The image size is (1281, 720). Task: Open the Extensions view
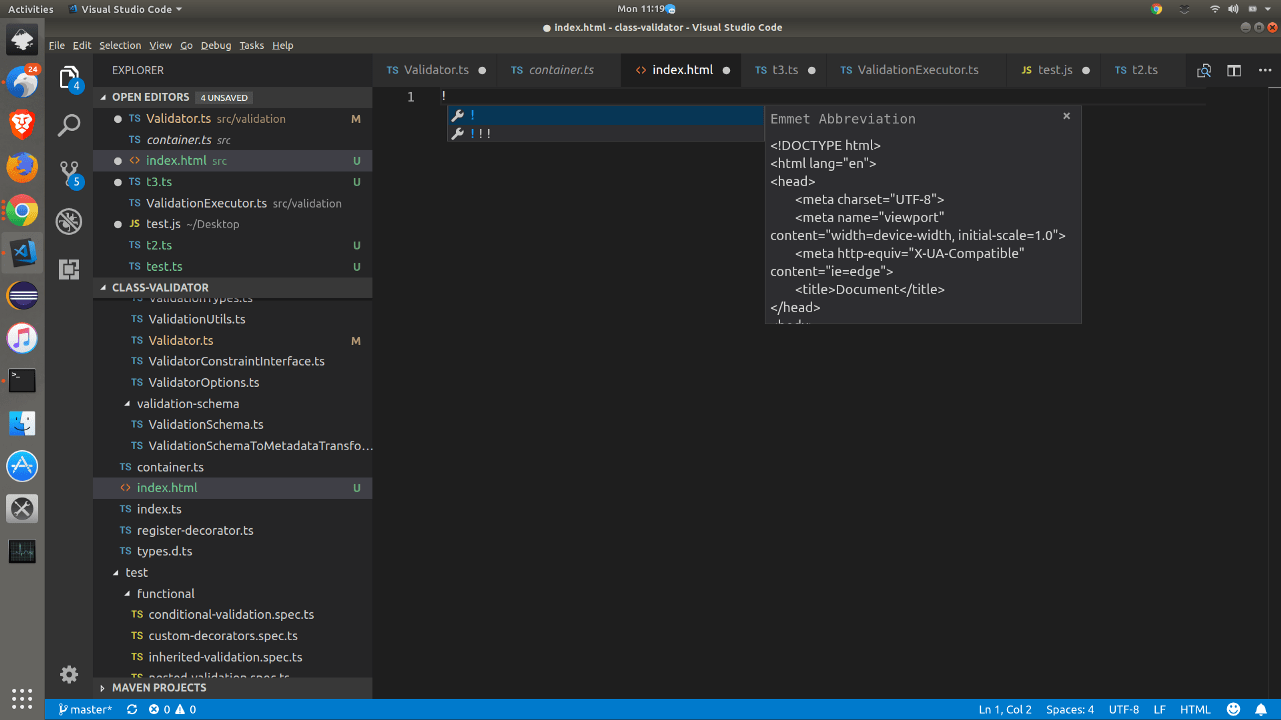pyautogui.click(x=68, y=271)
